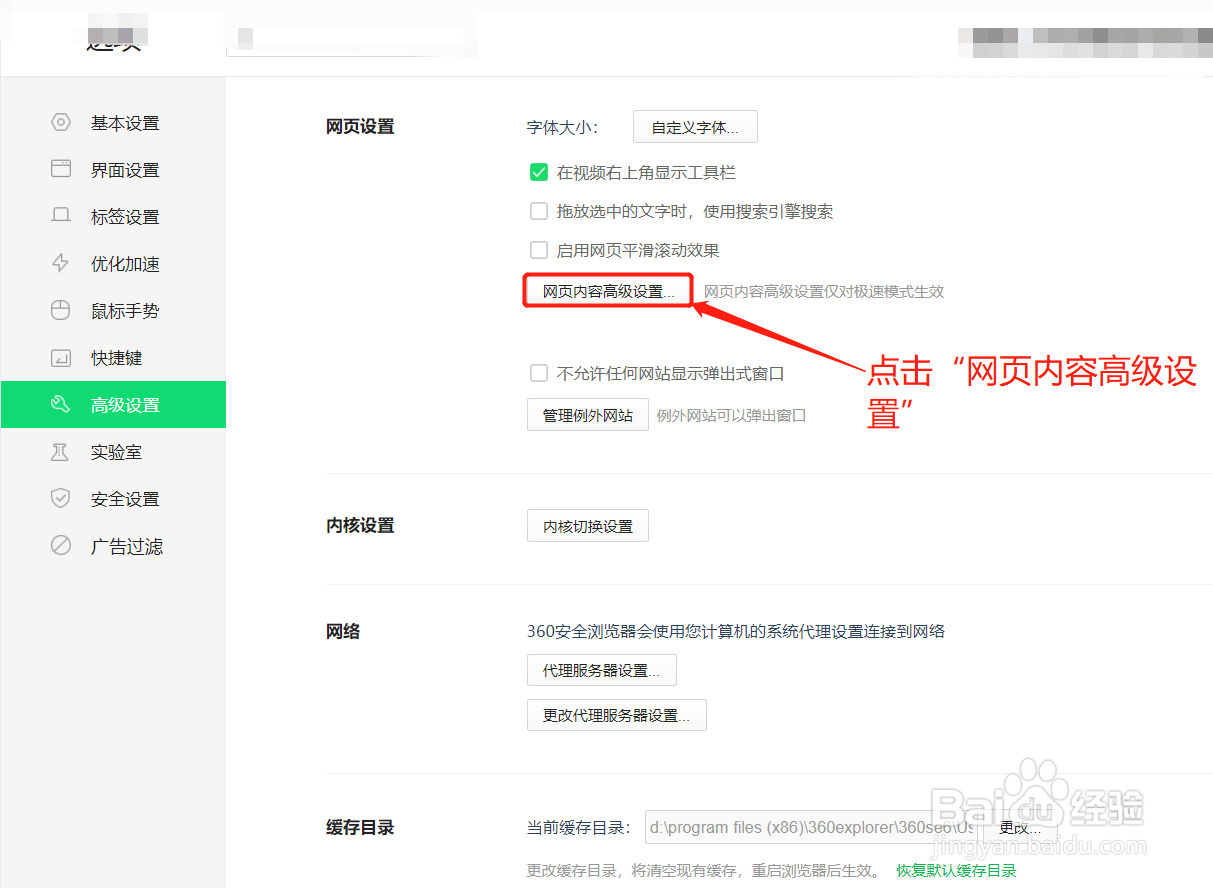This screenshot has width=1213, height=888.
Task: Click 网页内容高级设置 button
Action: pos(606,290)
